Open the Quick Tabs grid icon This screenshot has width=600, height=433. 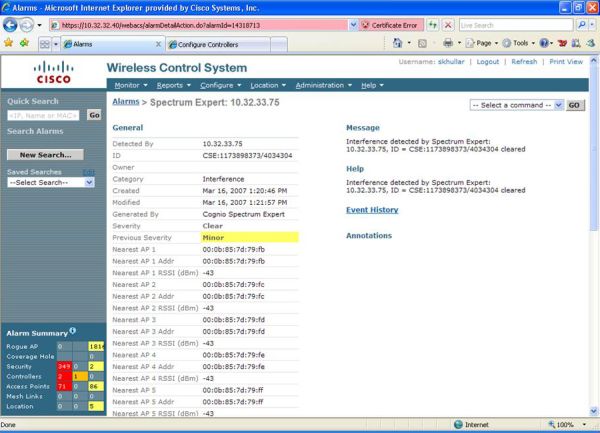coord(45,44)
